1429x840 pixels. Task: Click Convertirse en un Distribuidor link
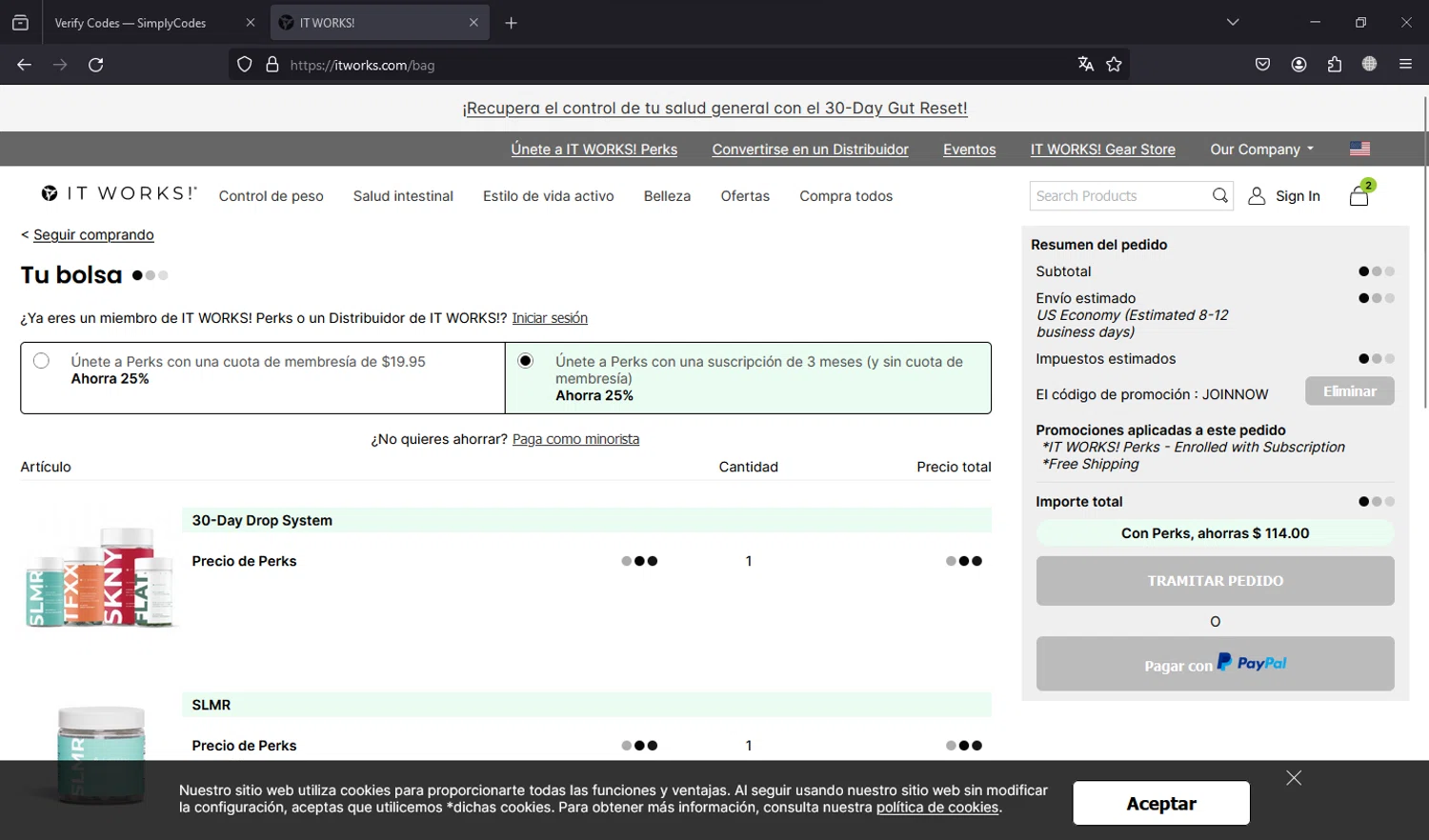click(811, 150)
